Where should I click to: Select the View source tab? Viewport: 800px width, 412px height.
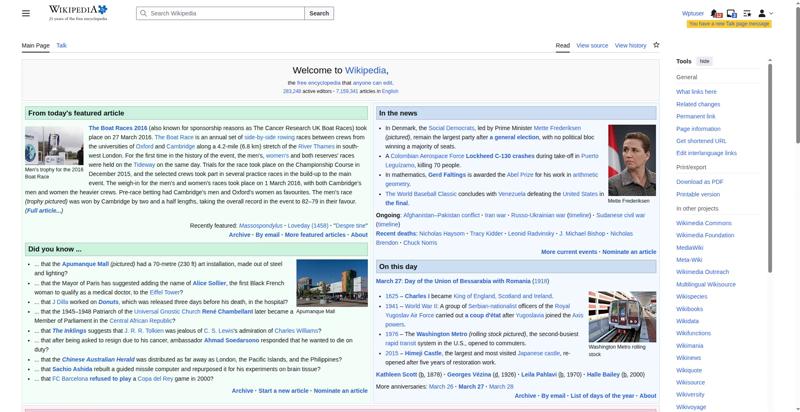[x=592, y=45]
